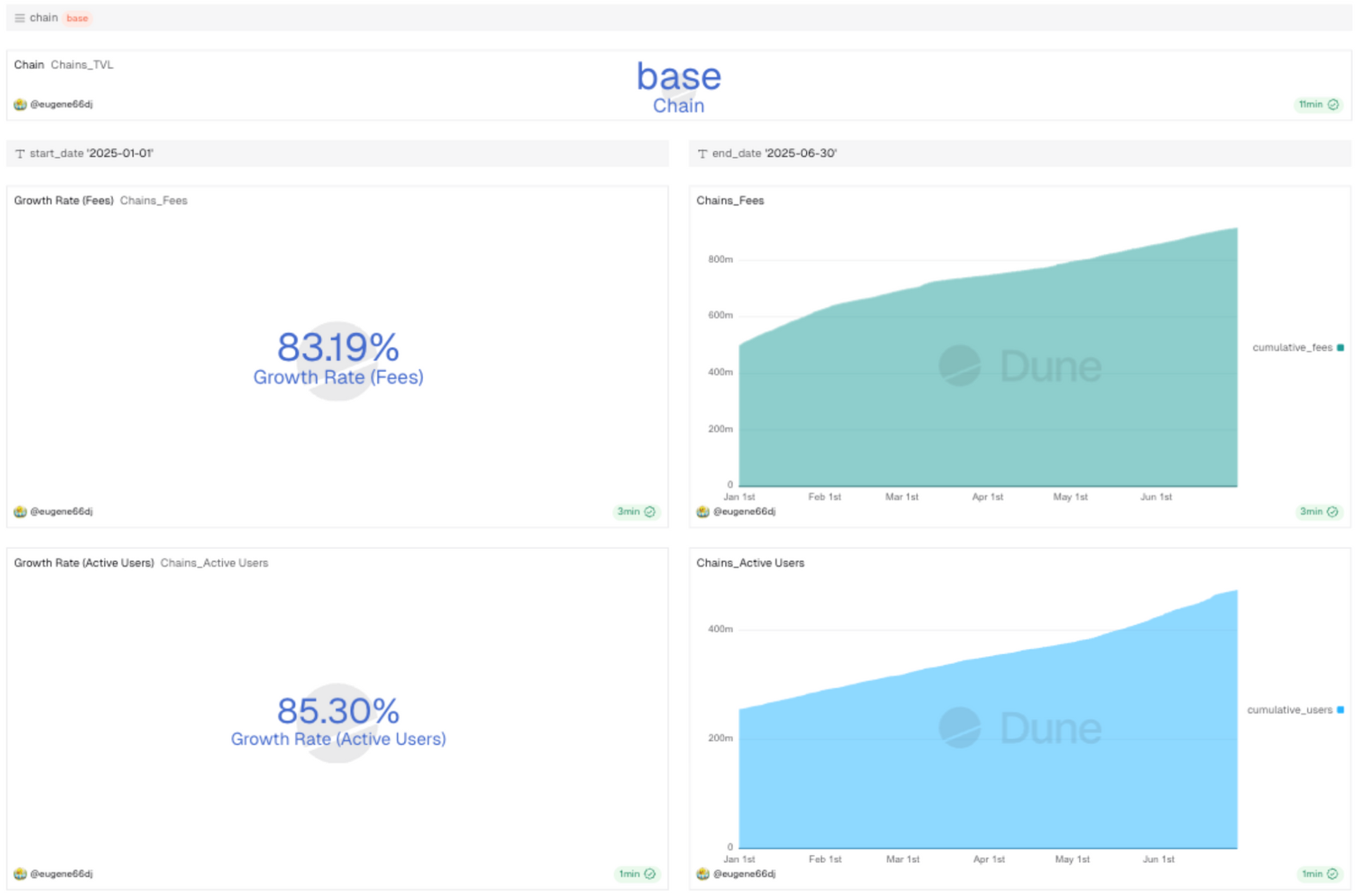The width and height of the screenshot is (1355, 896).
Task: Click 1min badge in Growth Rate (Active Users) panel
Action: [x=637, y=874]
